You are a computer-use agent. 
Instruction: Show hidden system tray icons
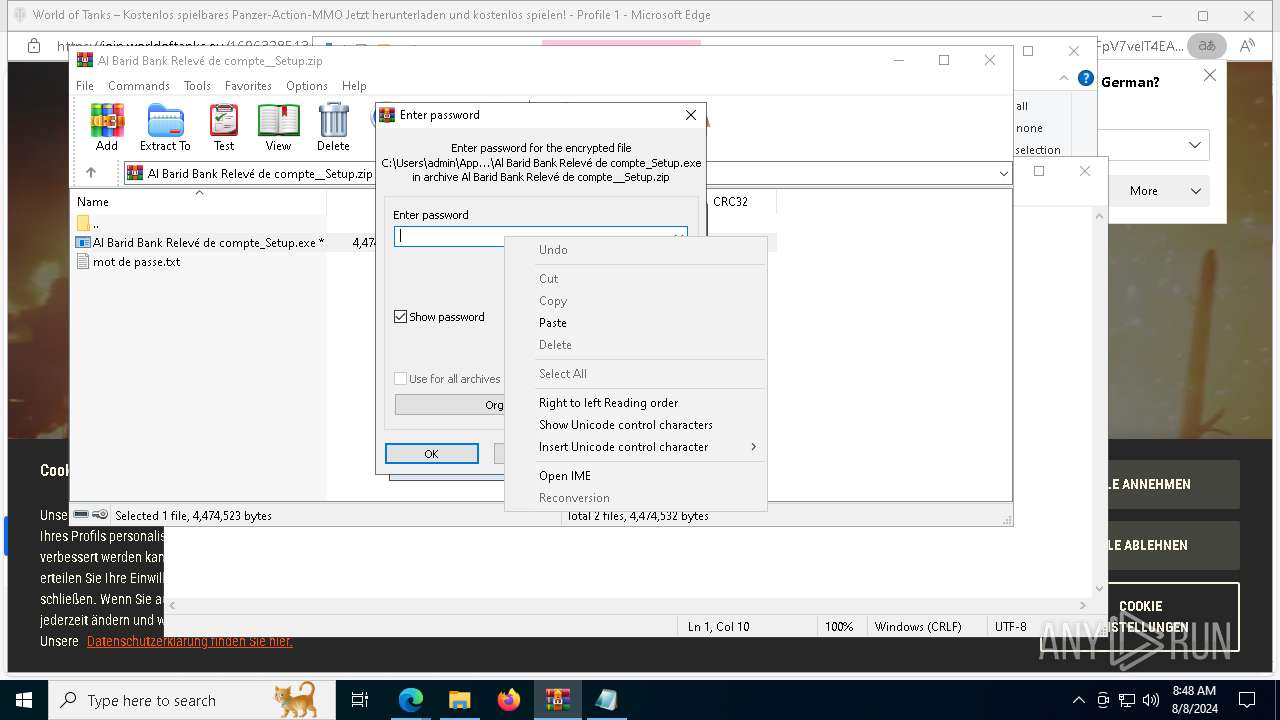point(1078,700)
